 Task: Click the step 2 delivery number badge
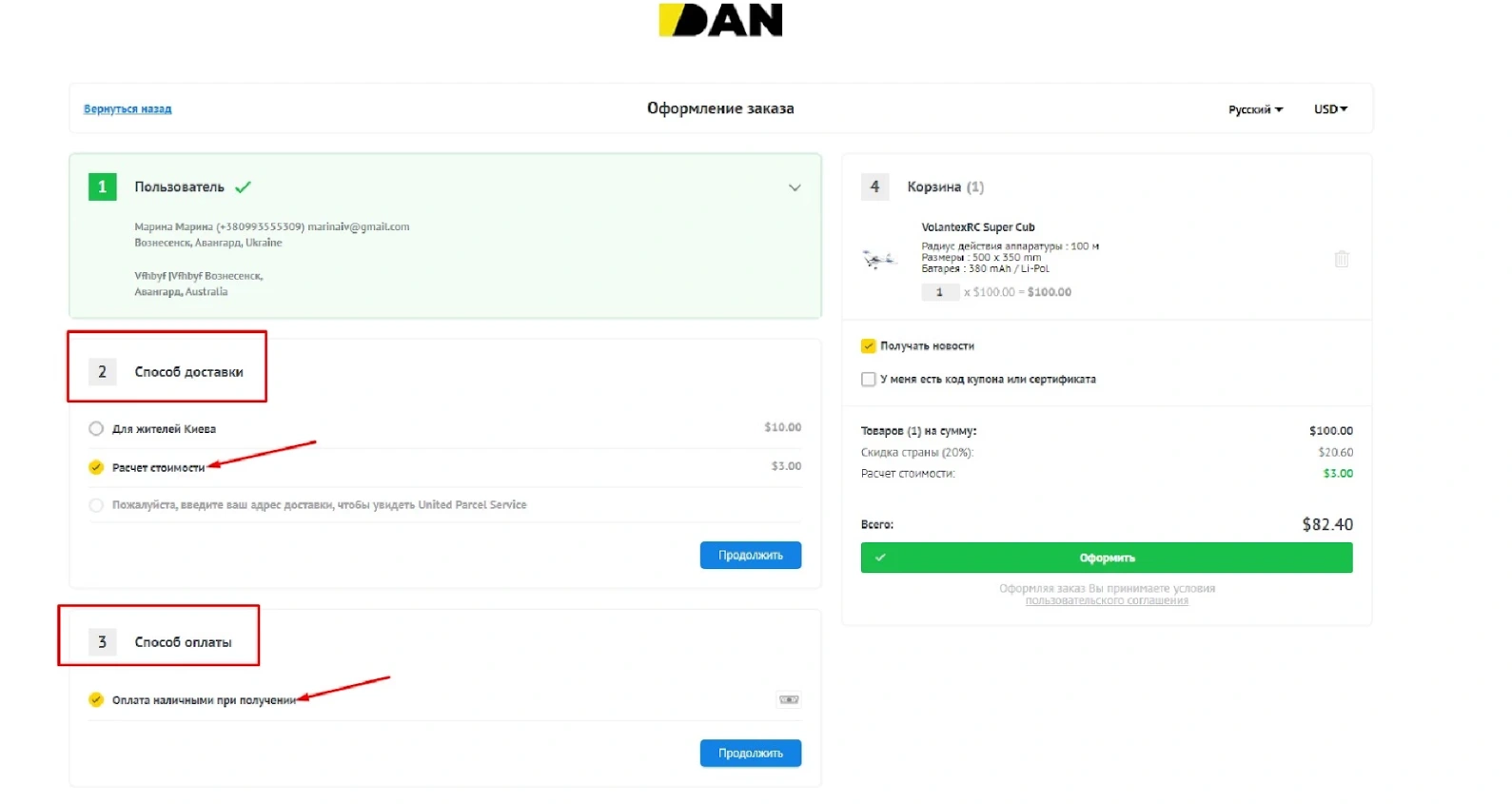coord(103,372)
